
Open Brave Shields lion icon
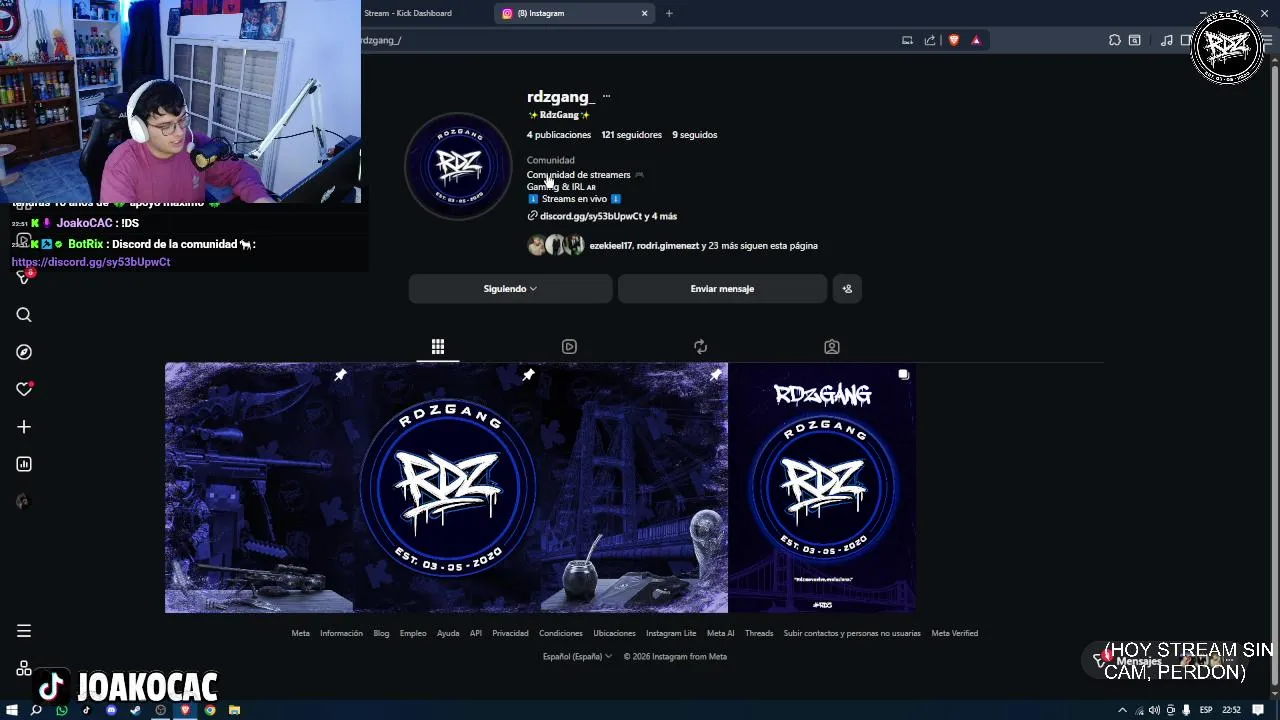tap(953, 40)
